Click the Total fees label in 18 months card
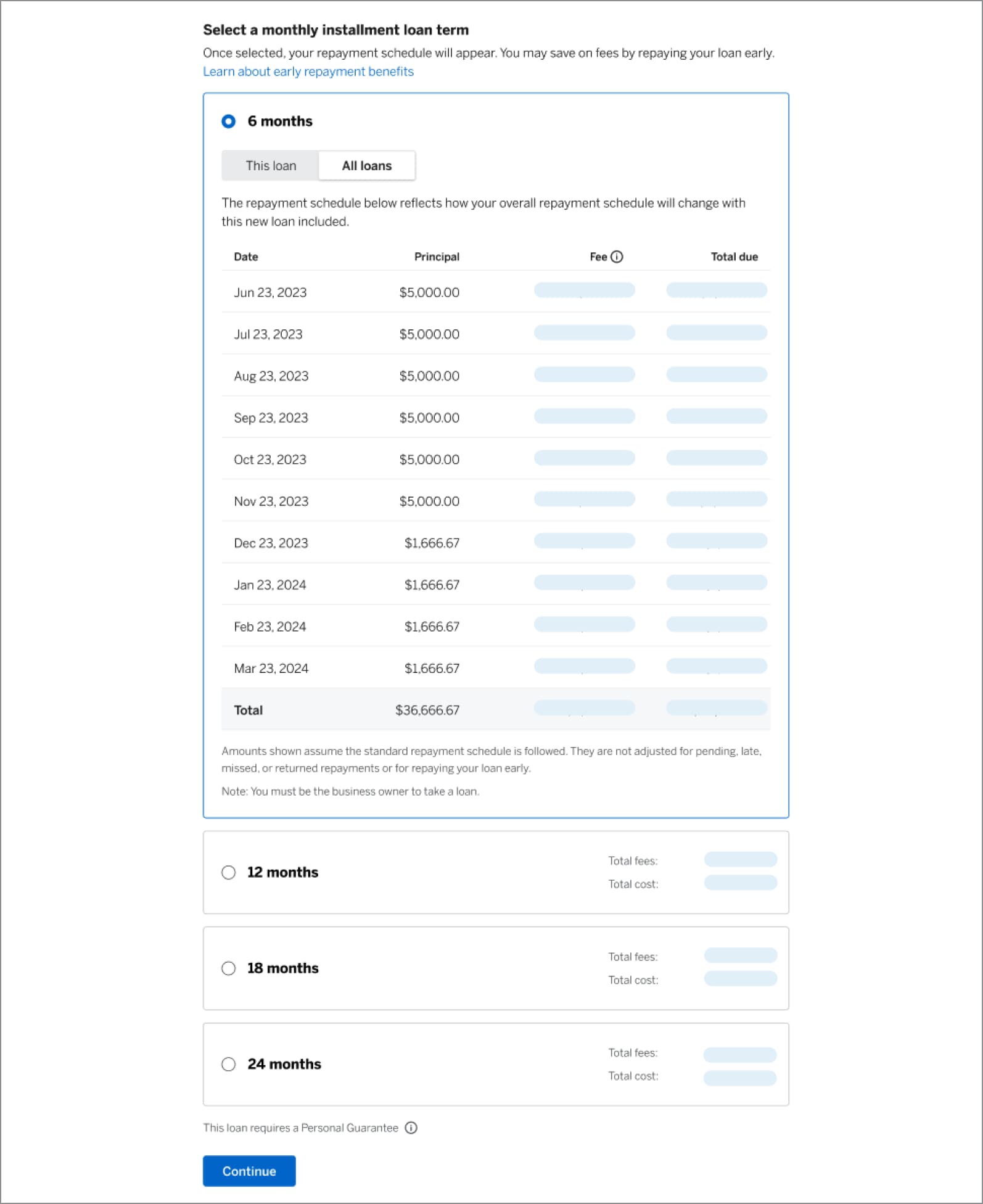 tap(633, 957)
